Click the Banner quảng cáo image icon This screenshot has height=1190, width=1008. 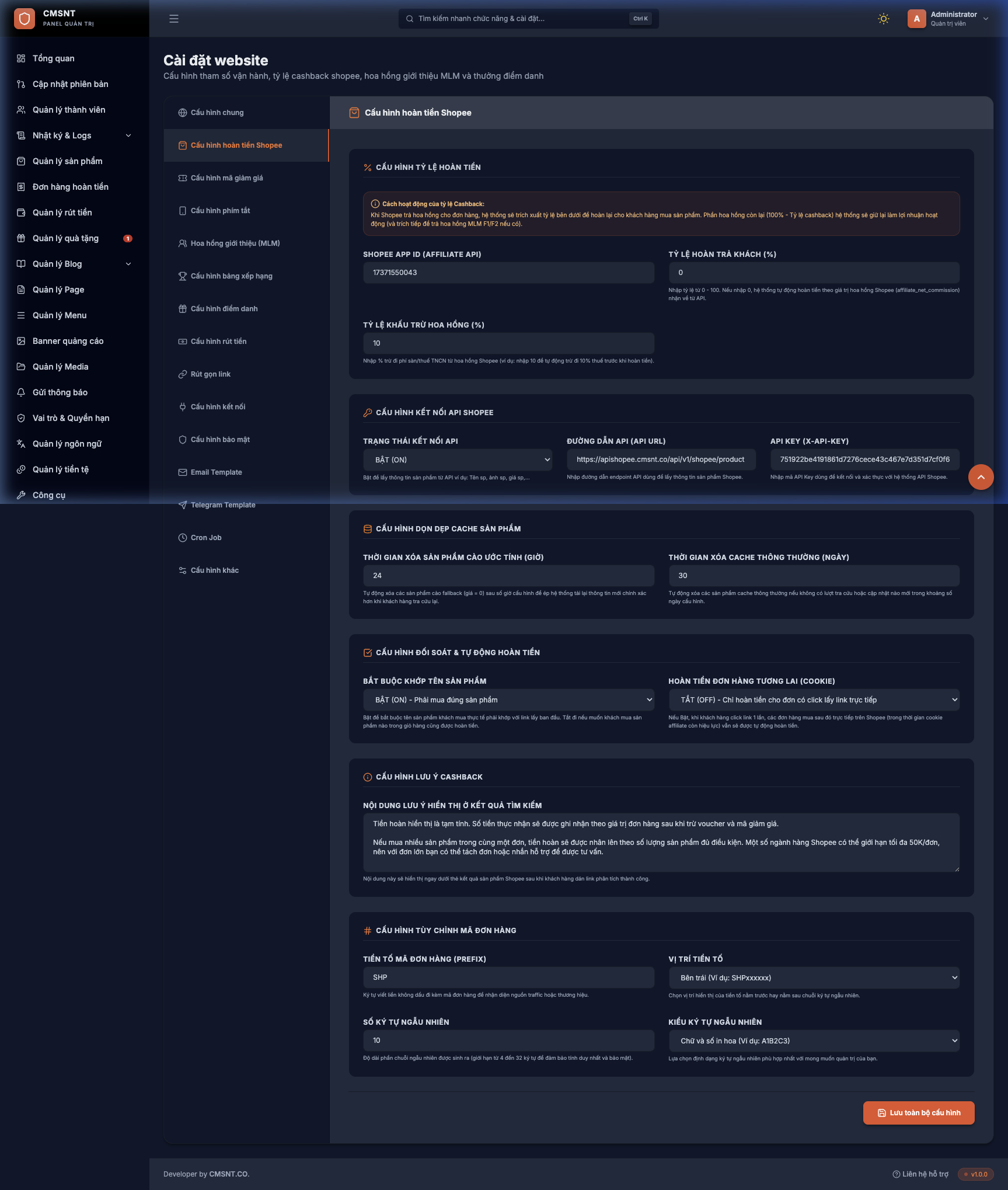coord(21,341)
